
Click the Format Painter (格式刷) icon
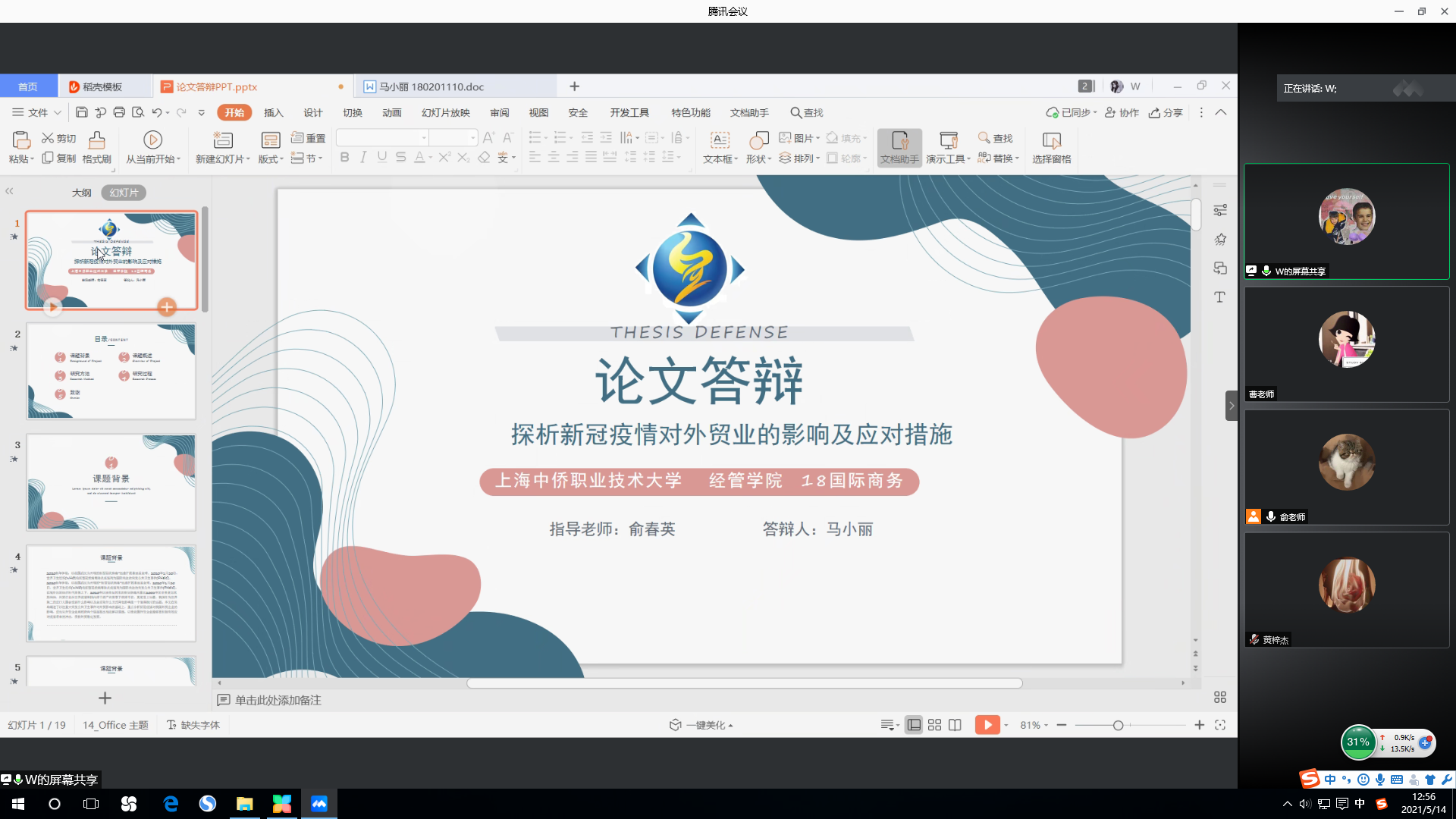point(96,141)
